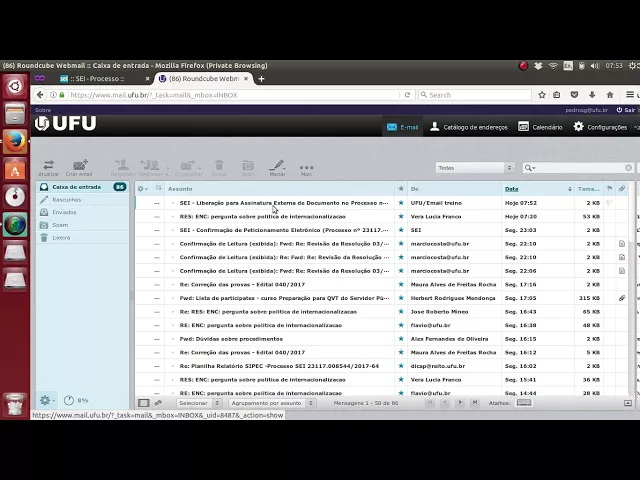Clear the mail search box with reset icon
This screenshot has height=480, width=640.
click(x=628, y=168)
